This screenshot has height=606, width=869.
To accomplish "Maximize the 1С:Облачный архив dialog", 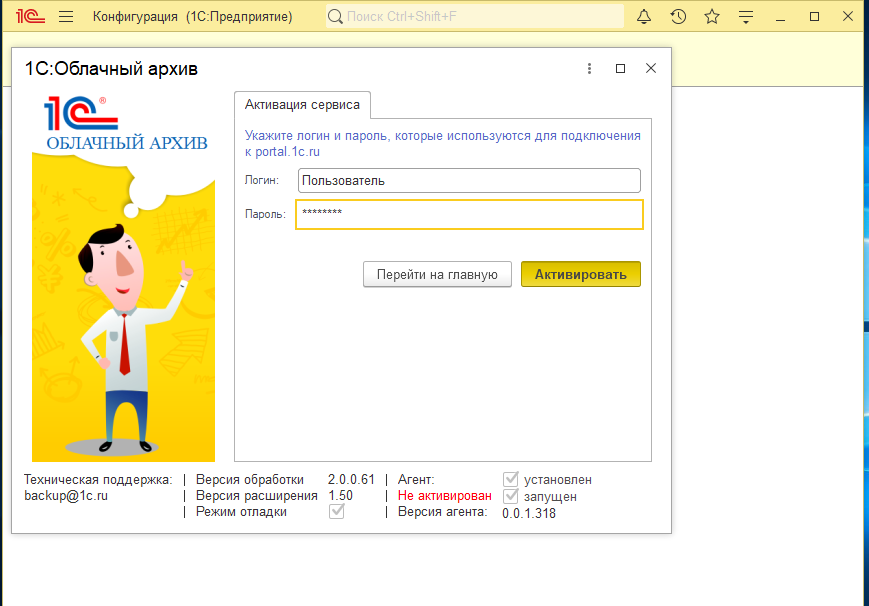I will pyautogui.click(x=620, y=68).
